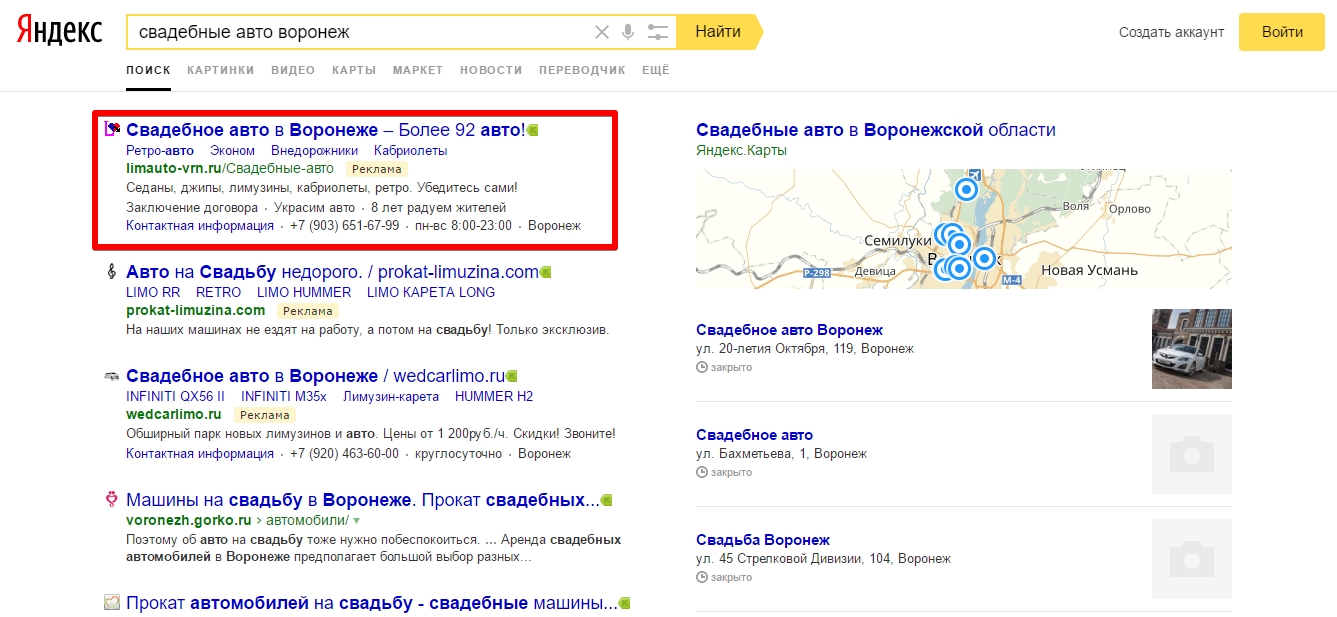Open the Лимузин-карета sitelink
The width and height of the screenshot is (1337, 617).
391,396
